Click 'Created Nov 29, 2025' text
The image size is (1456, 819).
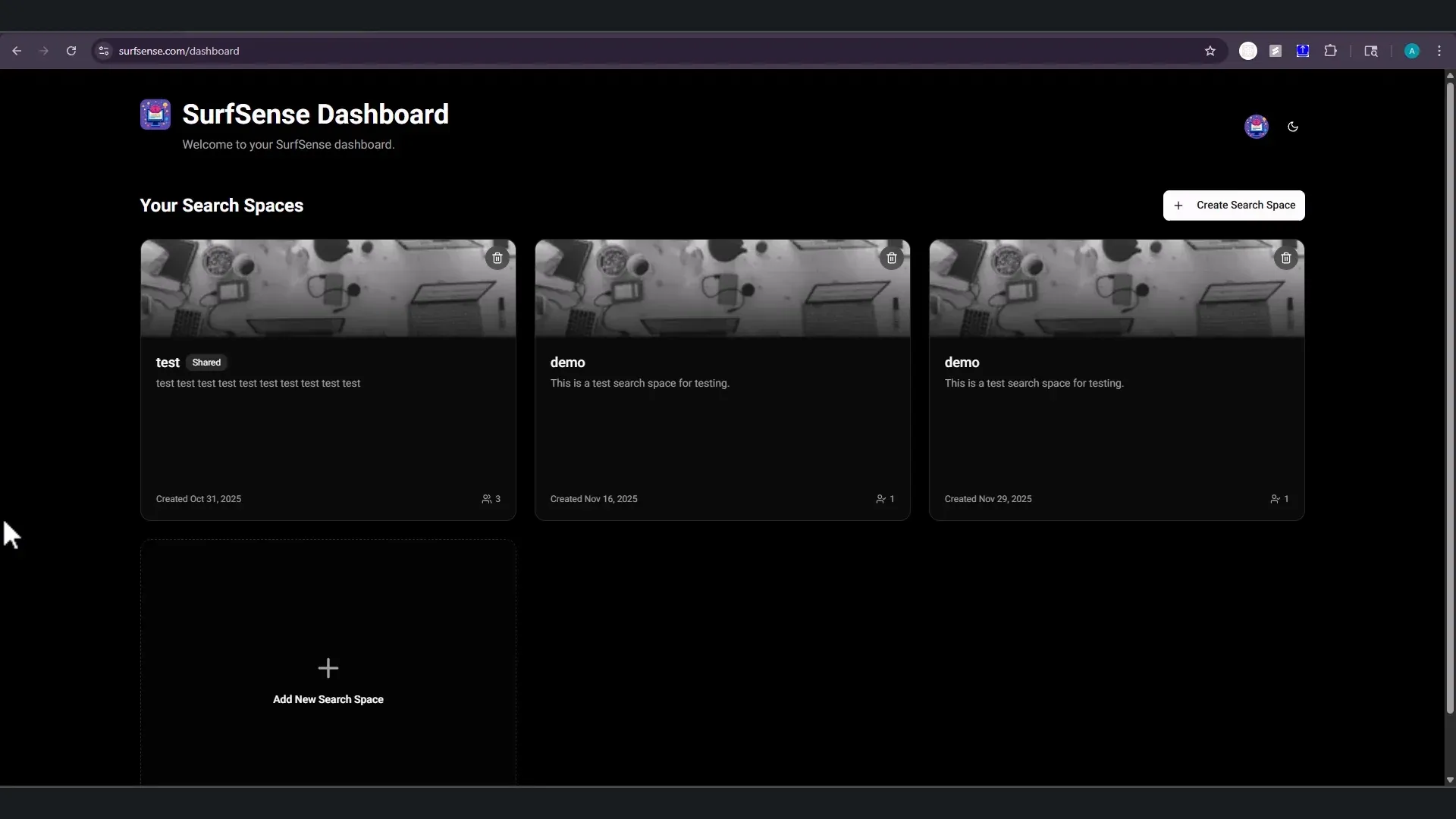tap(988, 499)
